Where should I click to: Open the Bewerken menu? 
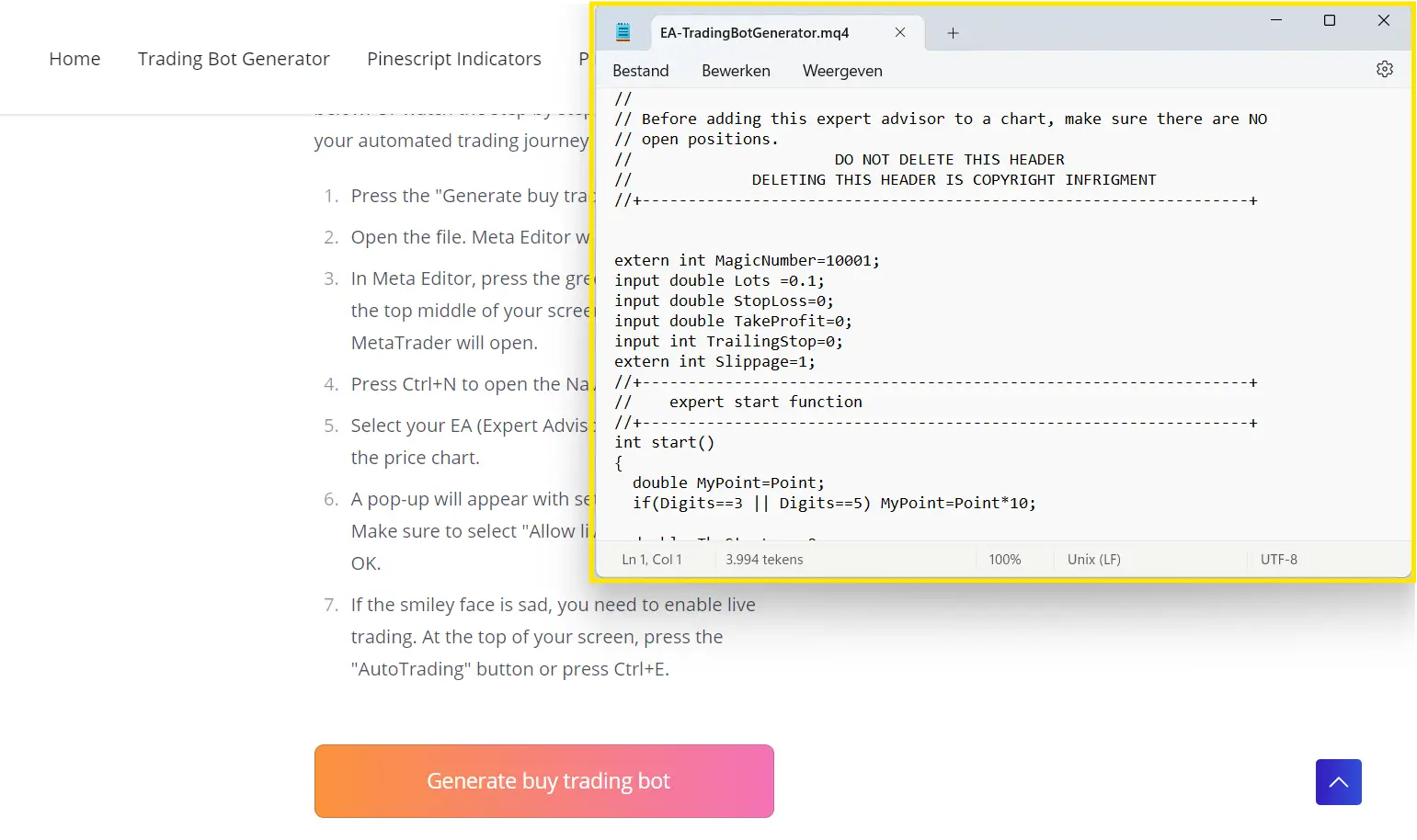[x=736, y=71]
